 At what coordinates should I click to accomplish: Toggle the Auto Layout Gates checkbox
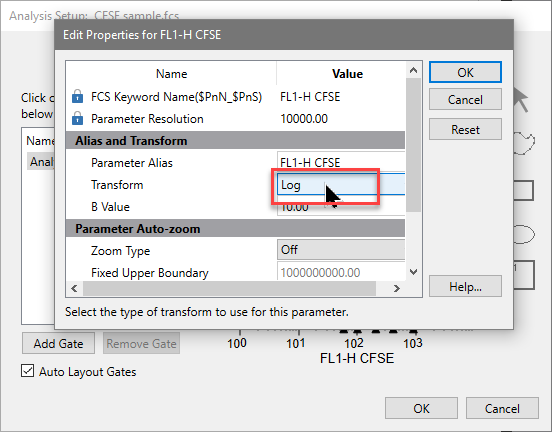(x=27, y=371)
